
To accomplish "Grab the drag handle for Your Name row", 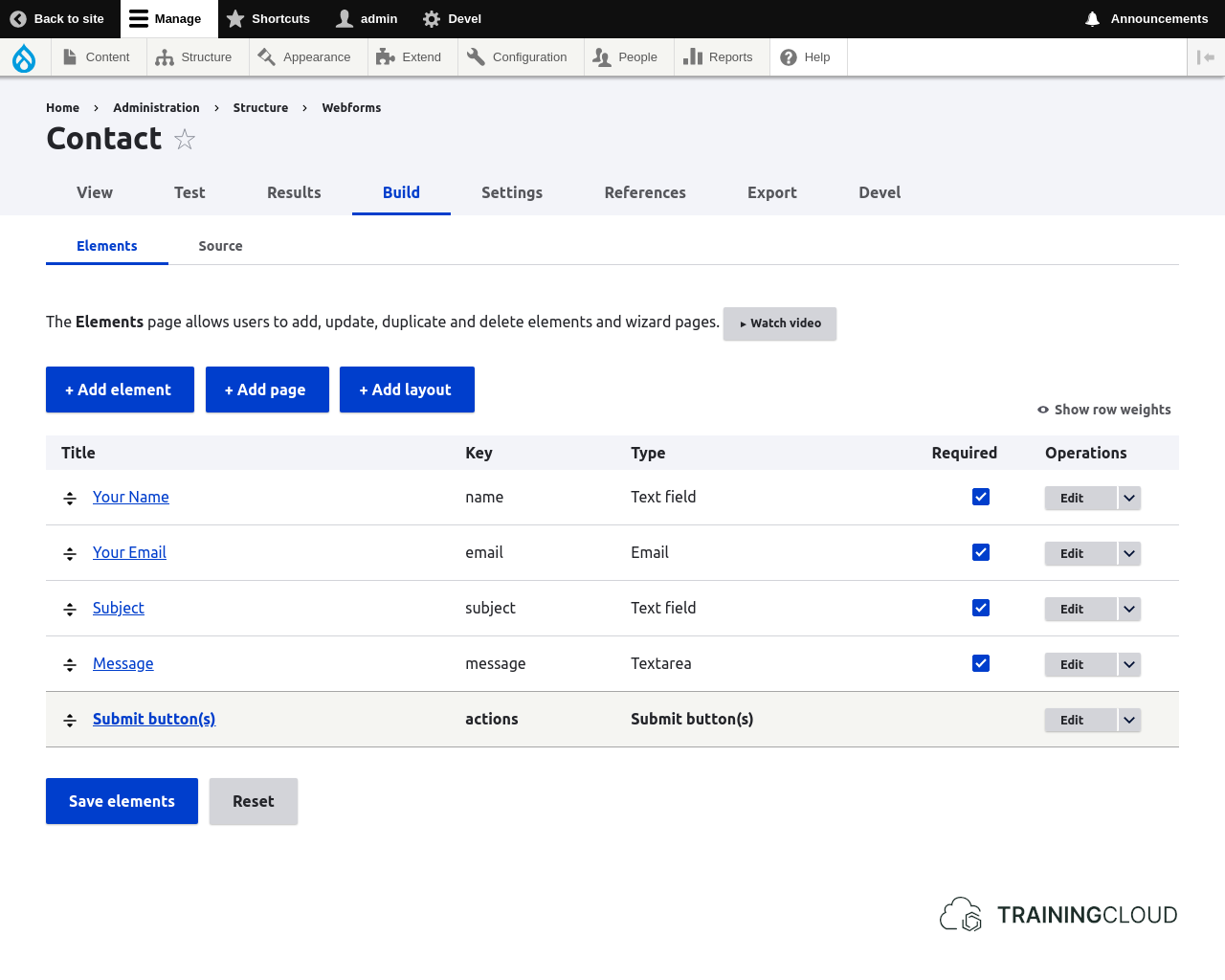I will [70, 499].
